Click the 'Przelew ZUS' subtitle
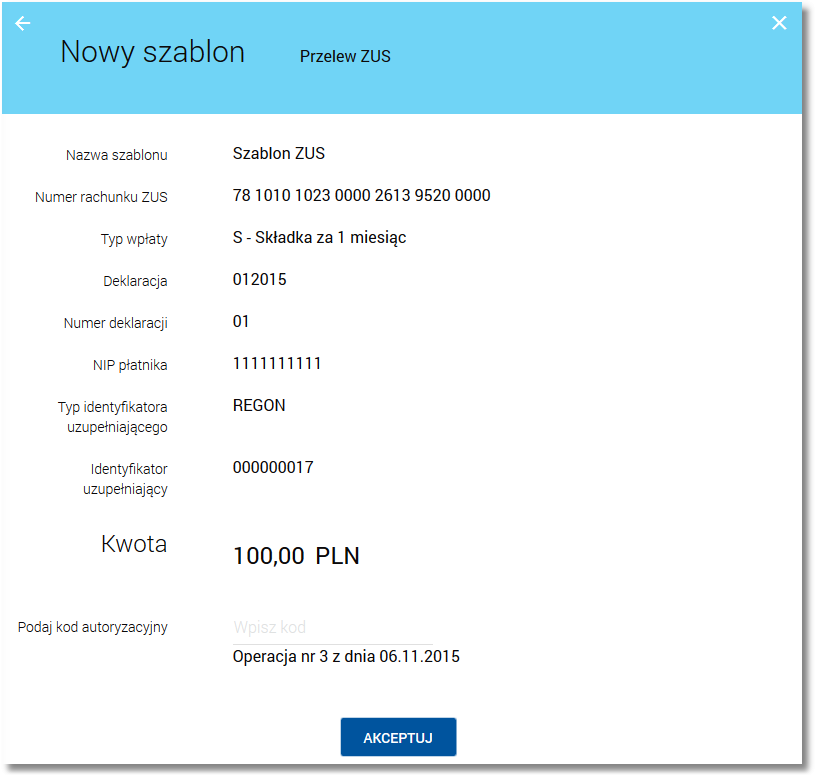 tap(345, 56)
